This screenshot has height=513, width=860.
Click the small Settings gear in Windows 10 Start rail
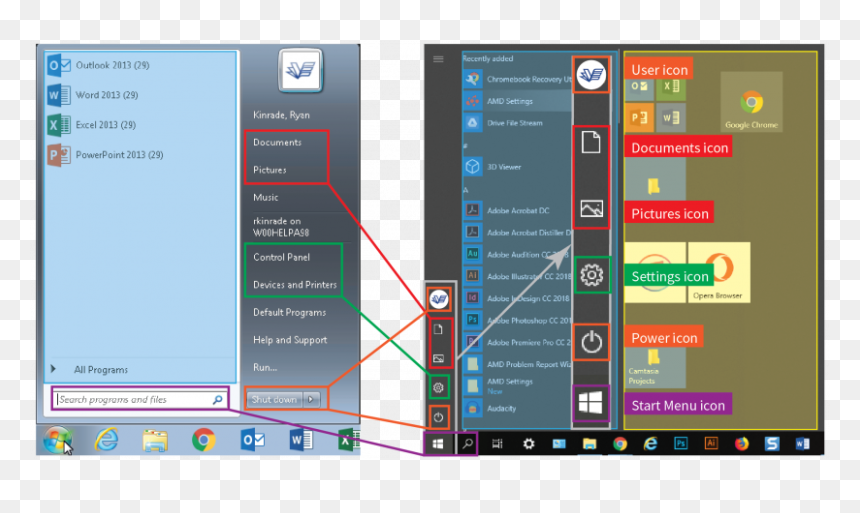(x=438, y=387)
